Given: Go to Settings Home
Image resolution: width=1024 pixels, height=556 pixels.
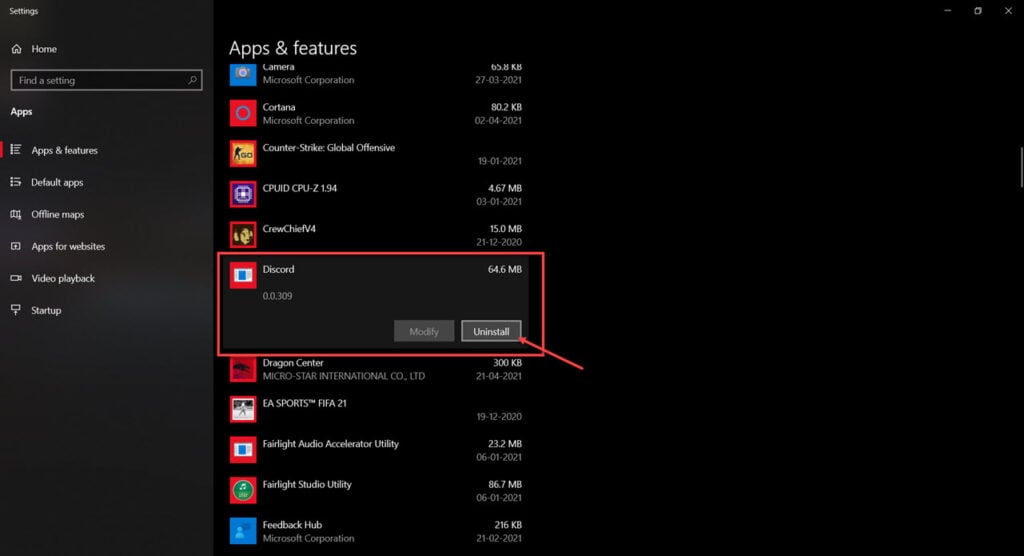Looking at the screenshot, I should (44, 49).
